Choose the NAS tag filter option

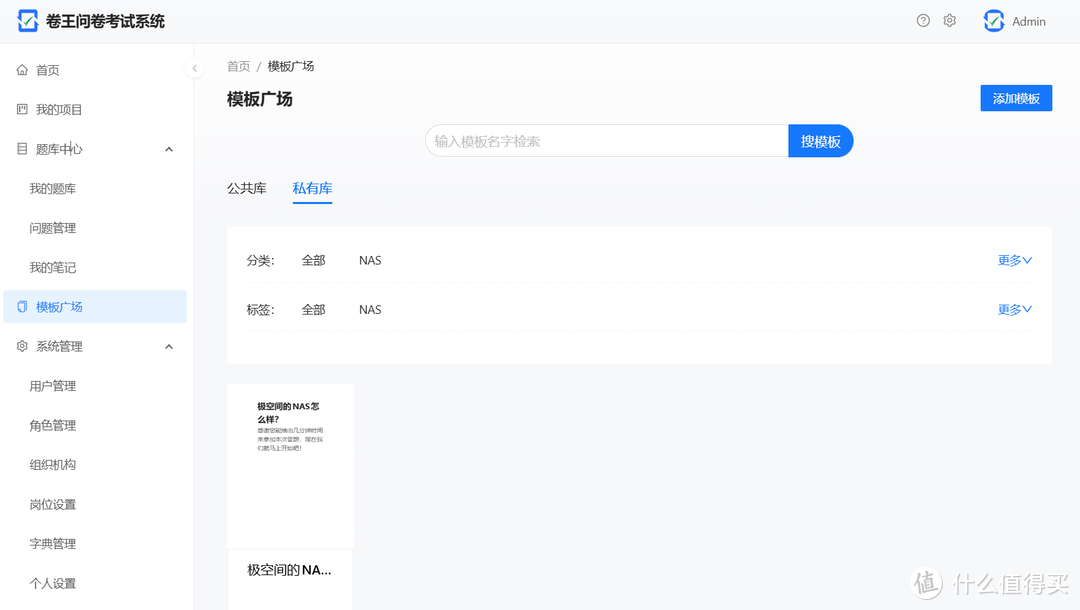tap(369, 309)
